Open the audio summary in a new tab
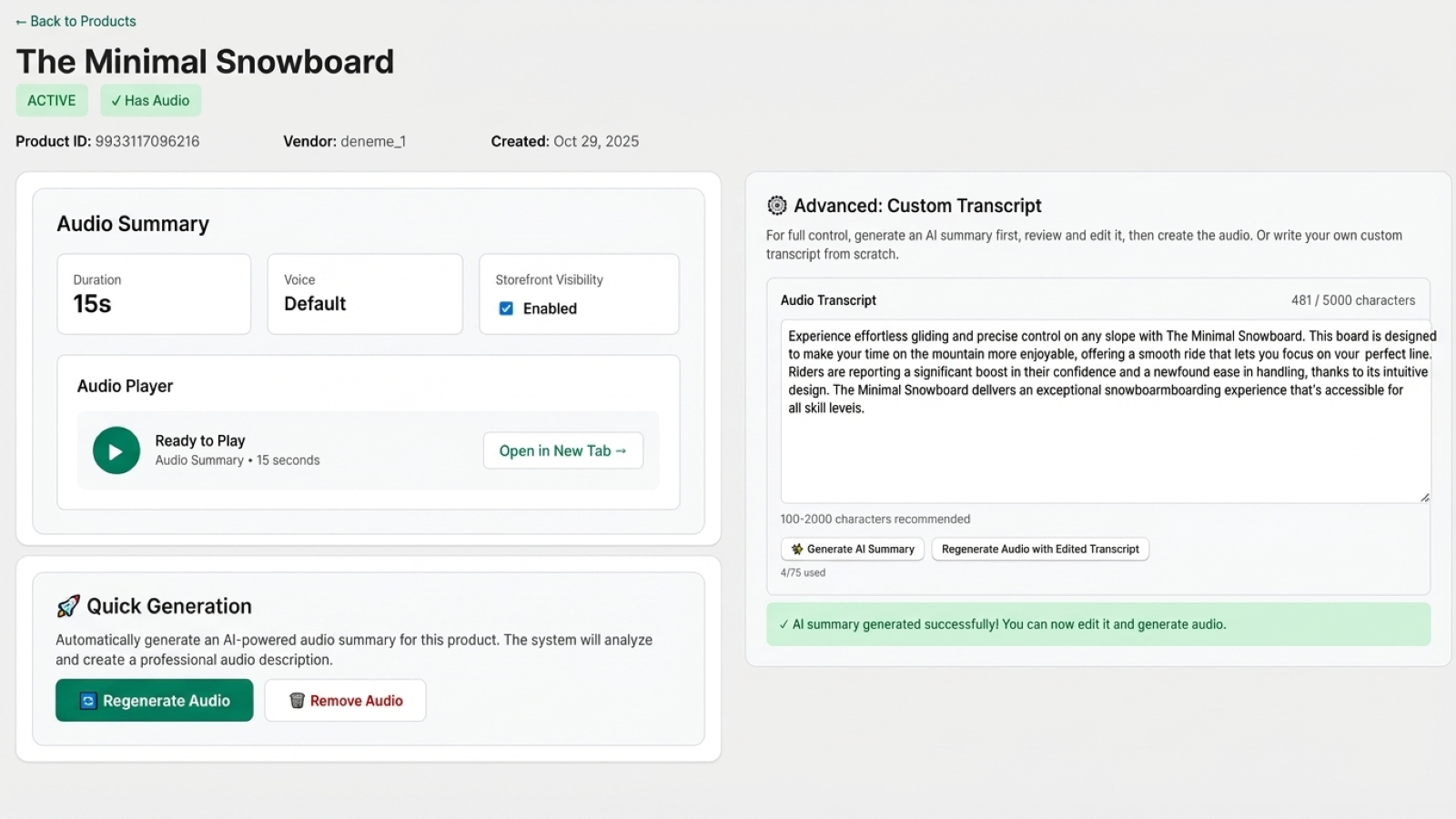 562,450
